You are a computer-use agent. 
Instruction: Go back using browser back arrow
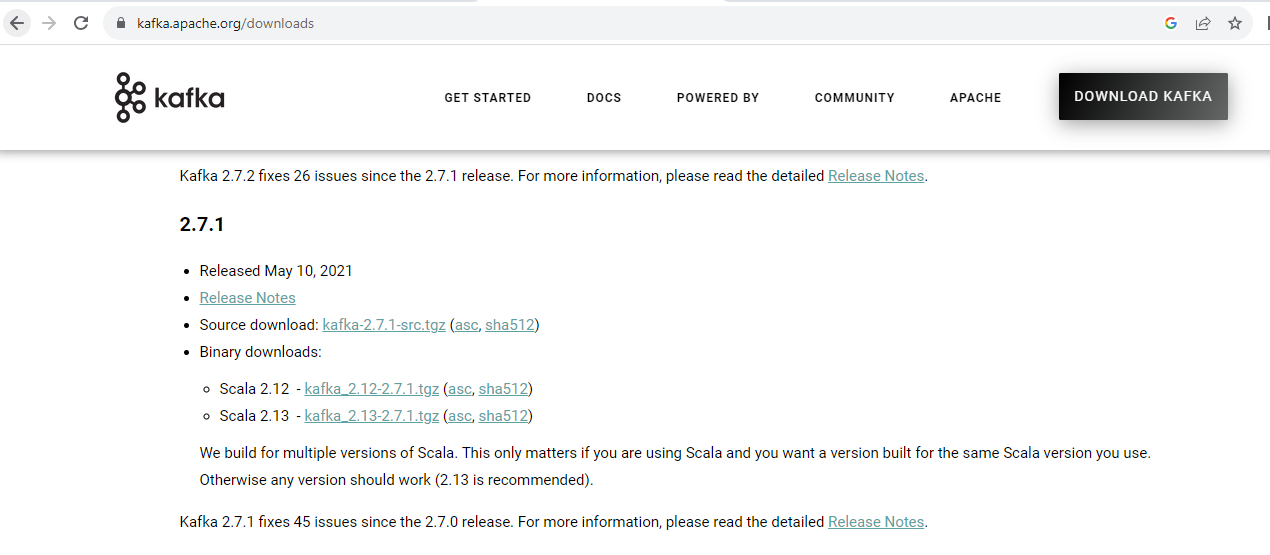pos(17,23)
